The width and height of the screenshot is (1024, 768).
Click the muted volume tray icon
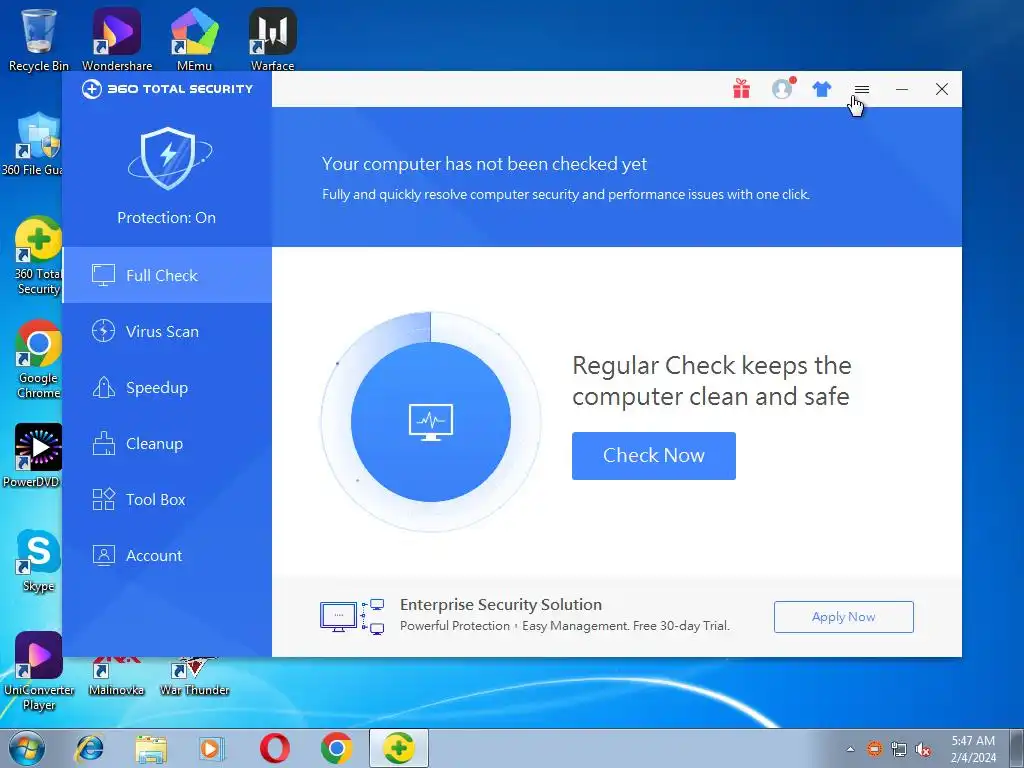[x=923, y=750]
